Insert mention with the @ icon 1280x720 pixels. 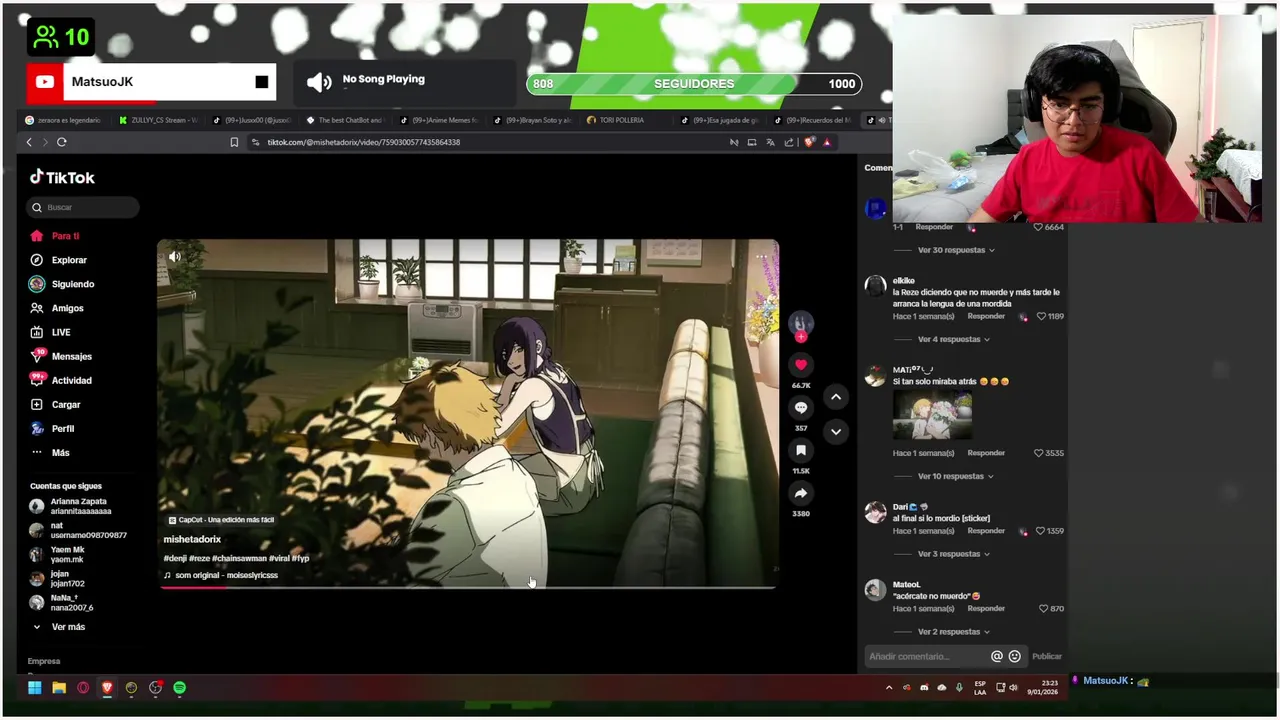click(x=996, y=656)
